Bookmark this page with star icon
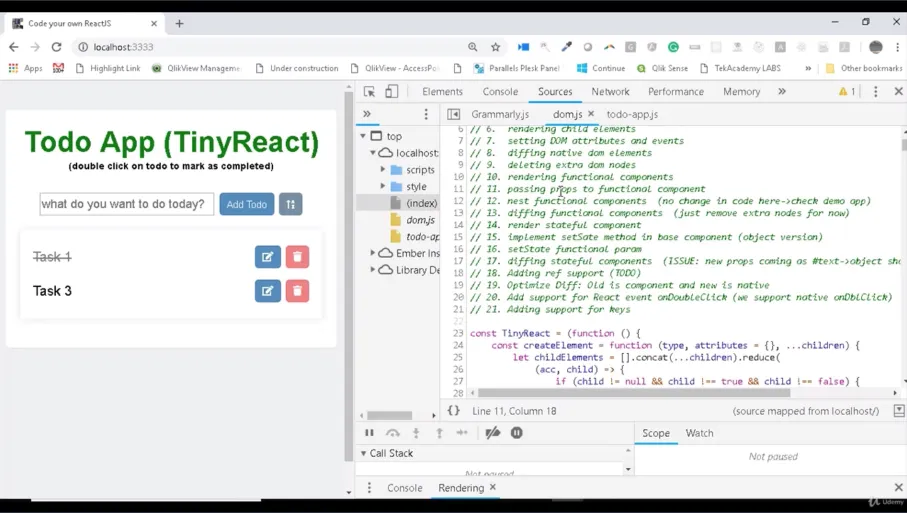This screenshot has height=513, width=907. coord(495,47)
